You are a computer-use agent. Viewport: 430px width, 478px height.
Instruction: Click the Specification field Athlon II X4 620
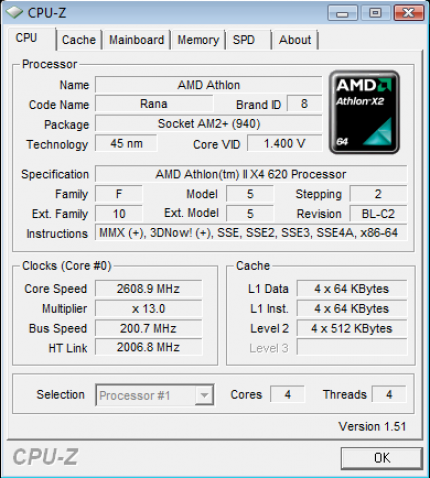251,174
